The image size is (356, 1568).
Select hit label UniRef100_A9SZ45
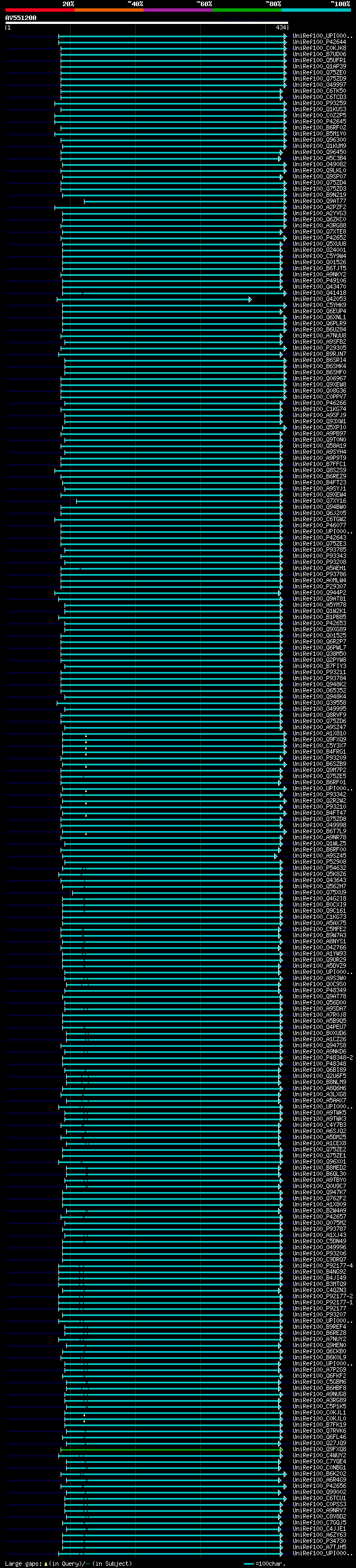click(319, 856)
